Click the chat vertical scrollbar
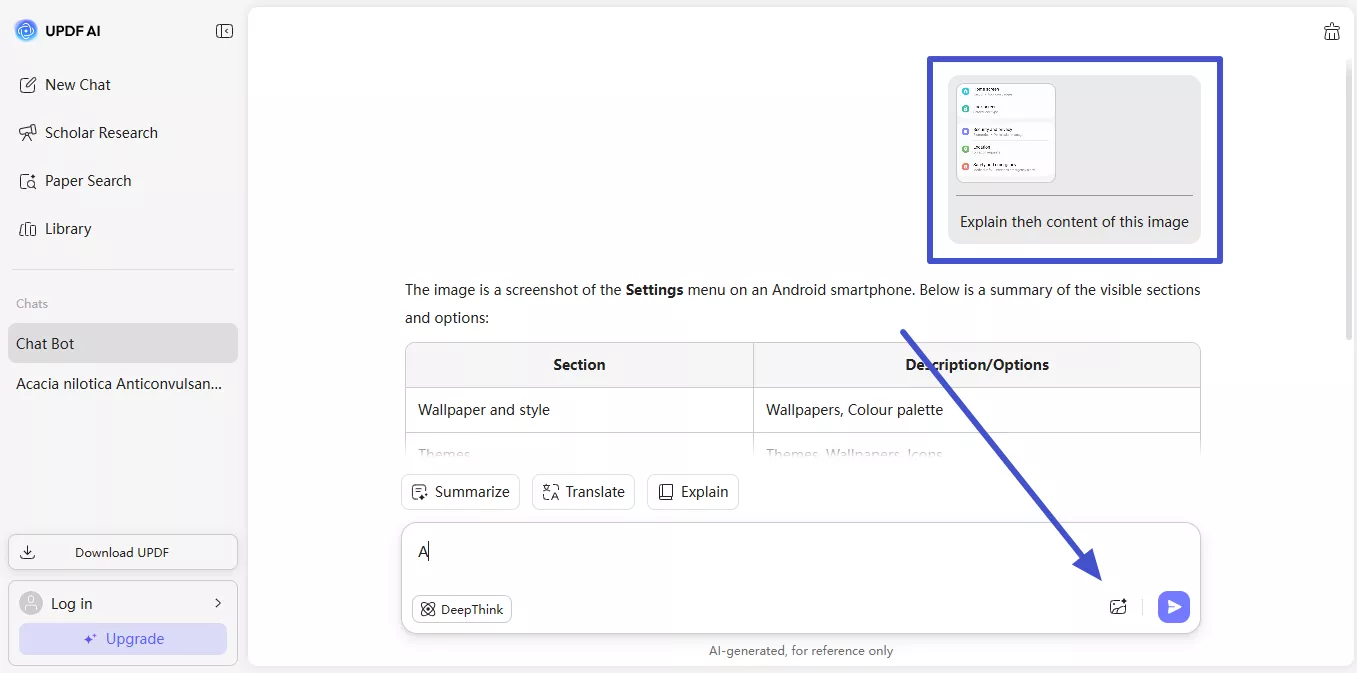Viewport: 1357px width, 673px height. pyautogui.click(x=1348, y=200)
